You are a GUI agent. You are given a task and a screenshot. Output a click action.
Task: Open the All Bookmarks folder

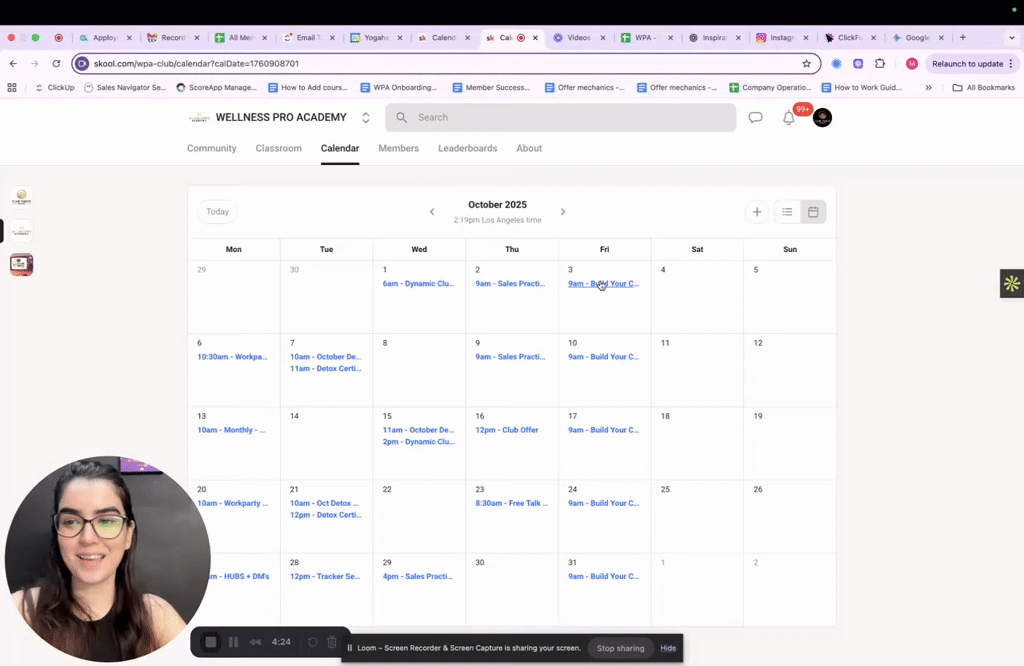click(984, 87)
